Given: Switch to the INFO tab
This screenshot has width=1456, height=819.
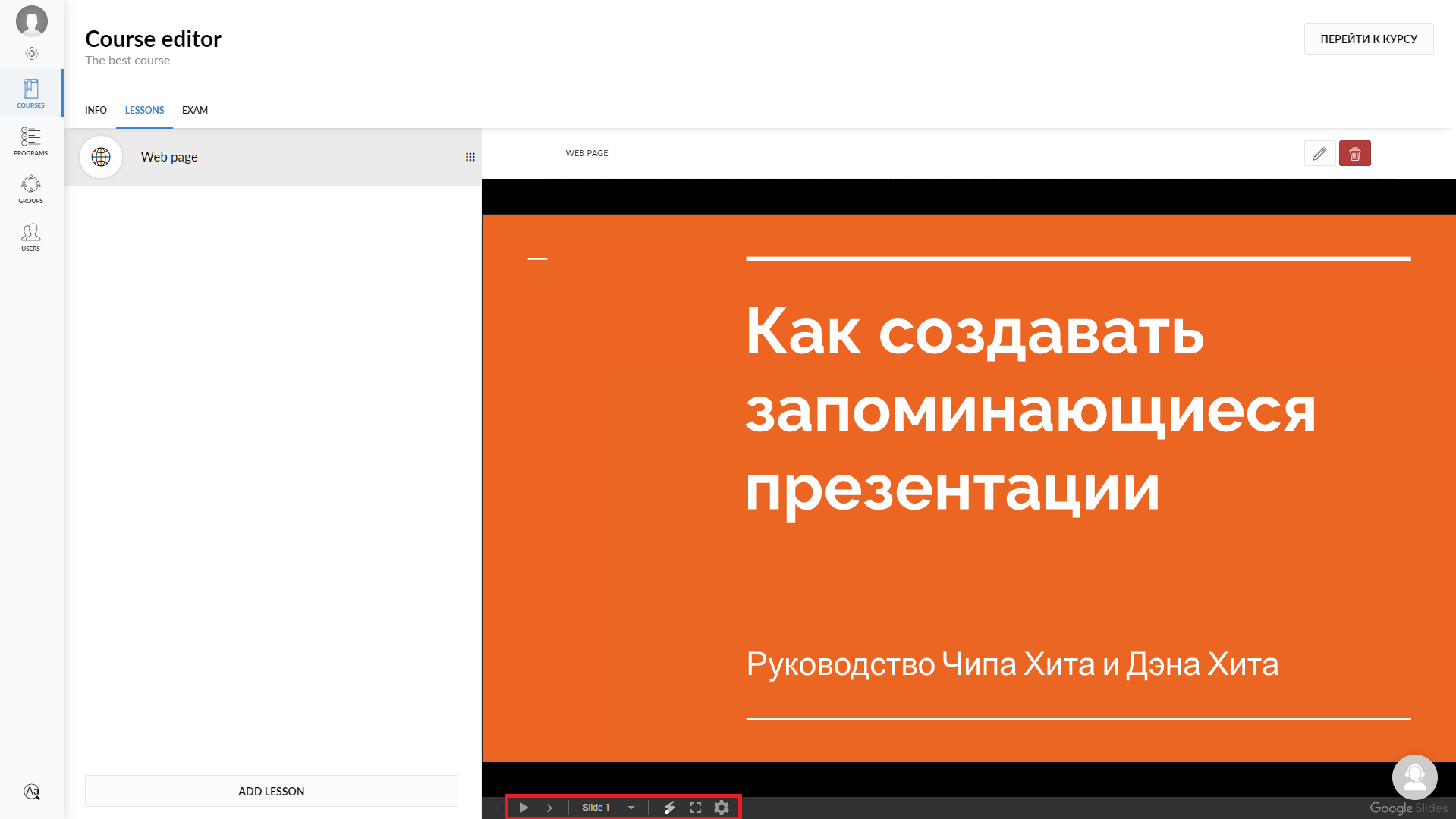Looking at the screenshot, I should 96,110.
